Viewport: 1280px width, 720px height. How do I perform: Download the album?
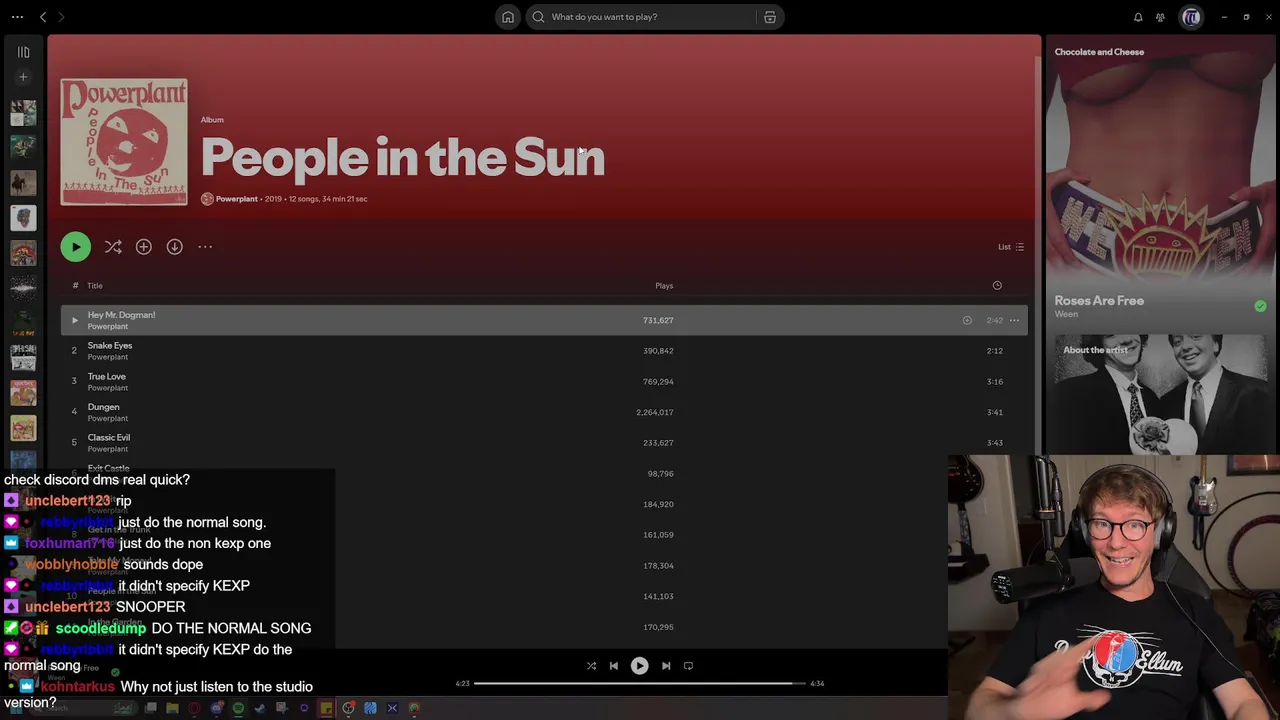coord(175,247)
